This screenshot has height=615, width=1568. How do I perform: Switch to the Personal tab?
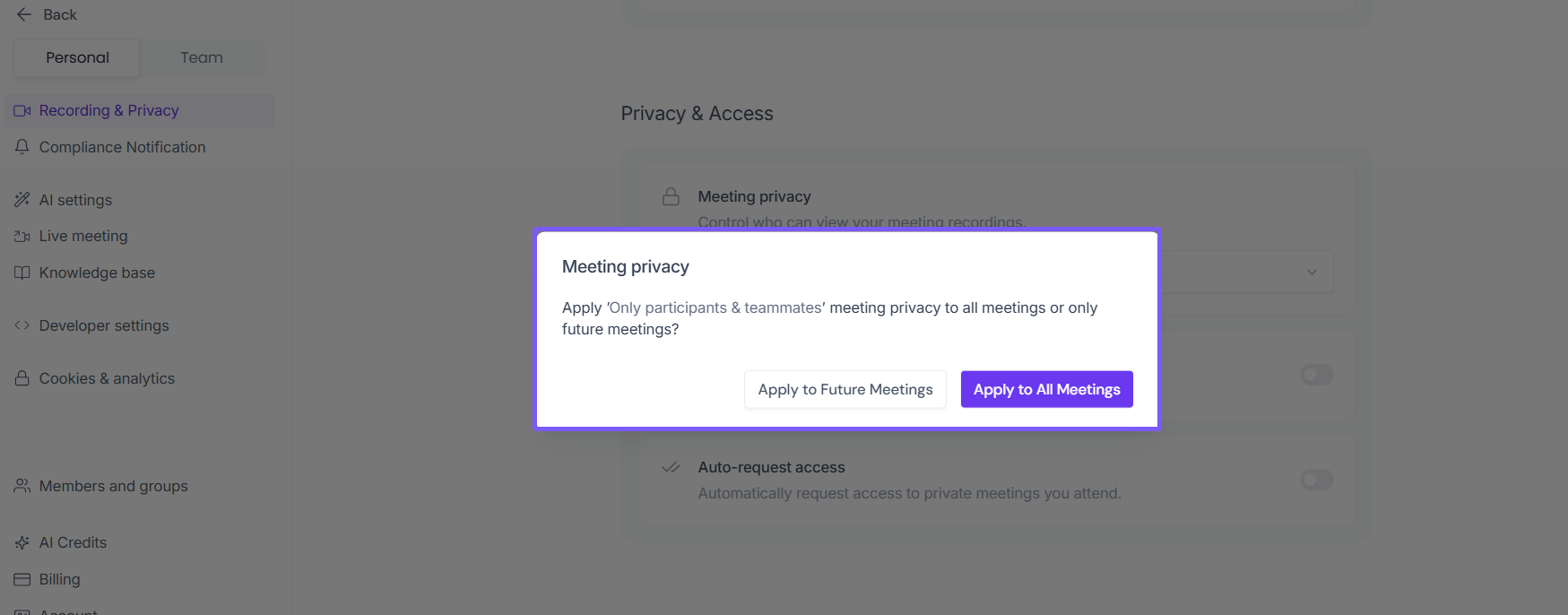pos(77,57)
